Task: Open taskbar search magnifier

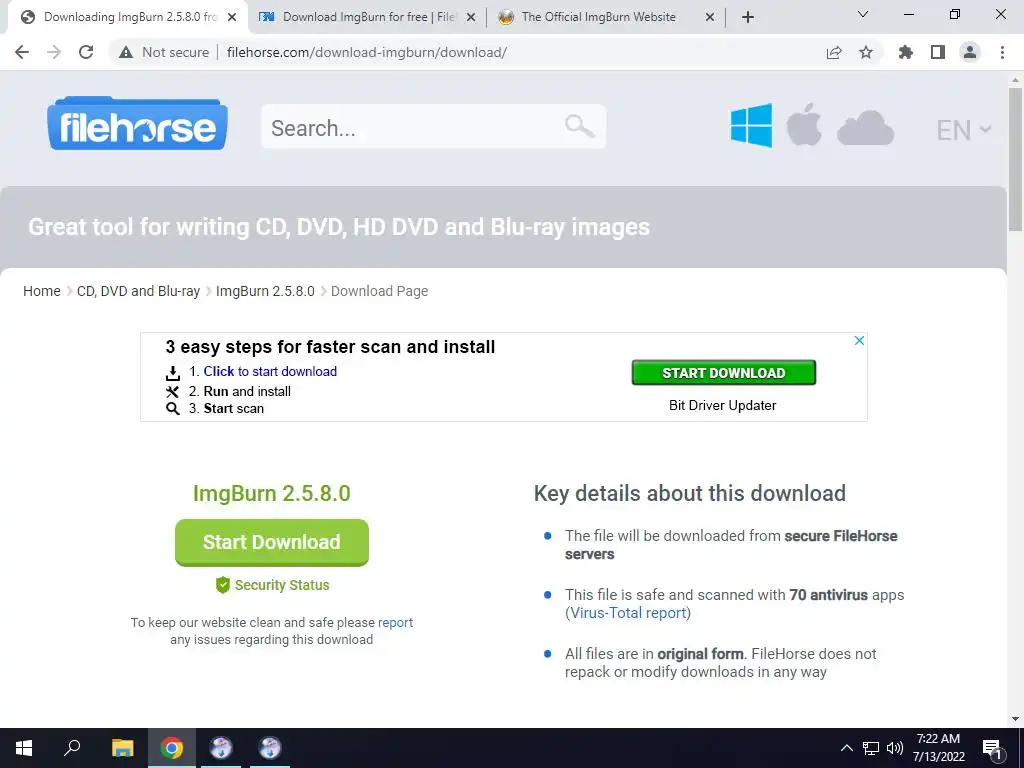Action: 72,748
